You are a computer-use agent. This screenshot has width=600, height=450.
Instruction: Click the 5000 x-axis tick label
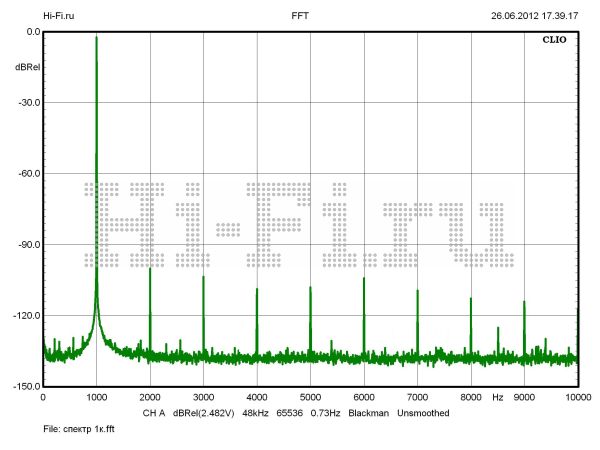[310, 398]
